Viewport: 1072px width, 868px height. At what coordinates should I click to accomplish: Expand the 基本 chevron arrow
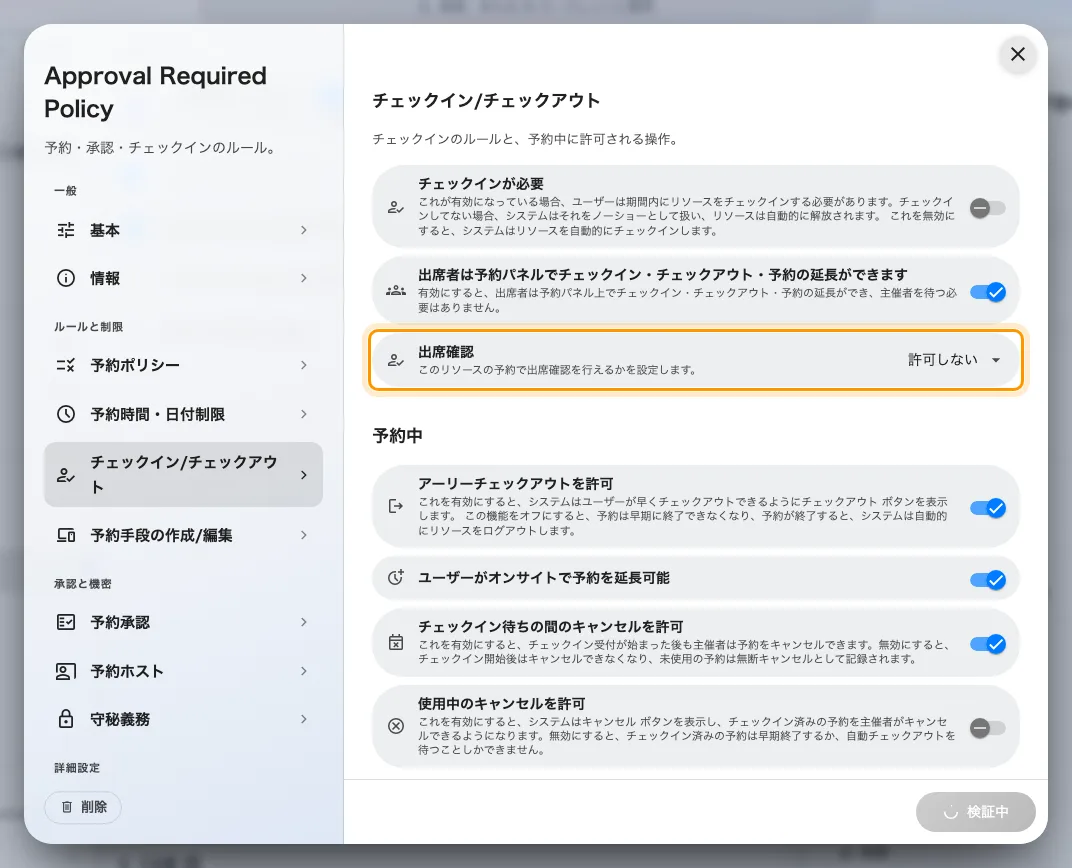[x=304, y=230]
